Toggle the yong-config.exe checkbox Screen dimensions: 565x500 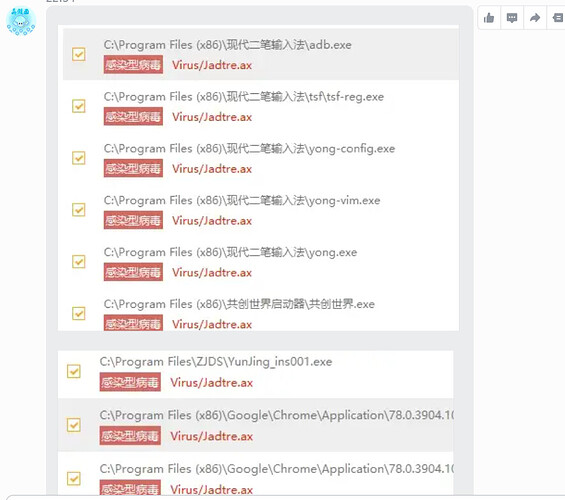point(79,158)
